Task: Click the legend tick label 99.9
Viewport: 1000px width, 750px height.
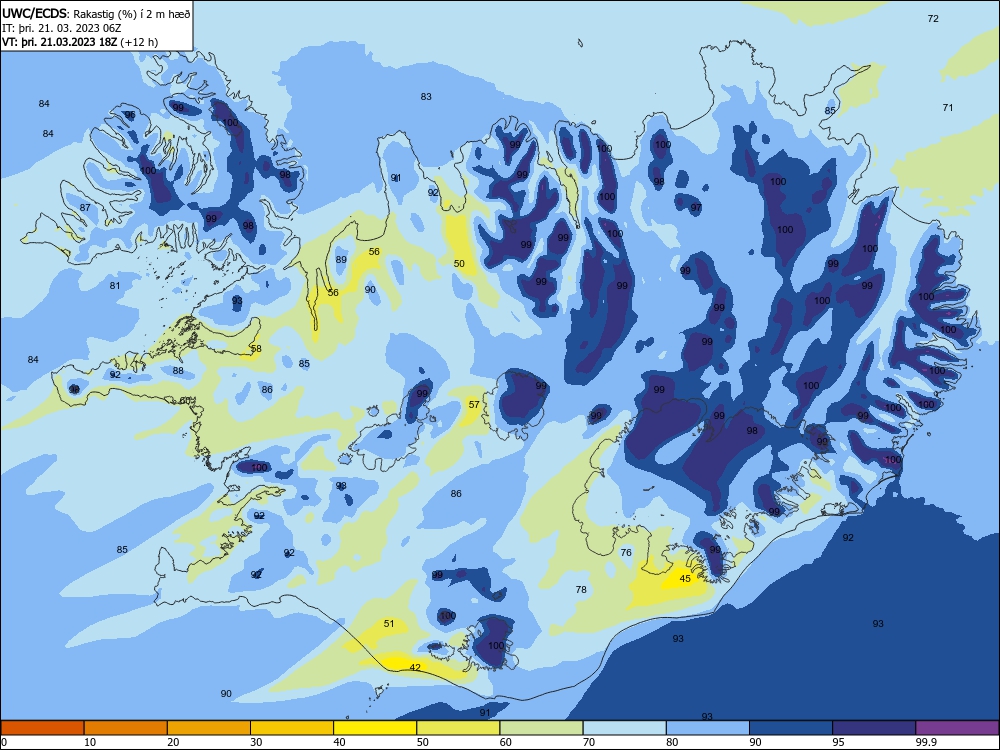Action: coord(926,742)
